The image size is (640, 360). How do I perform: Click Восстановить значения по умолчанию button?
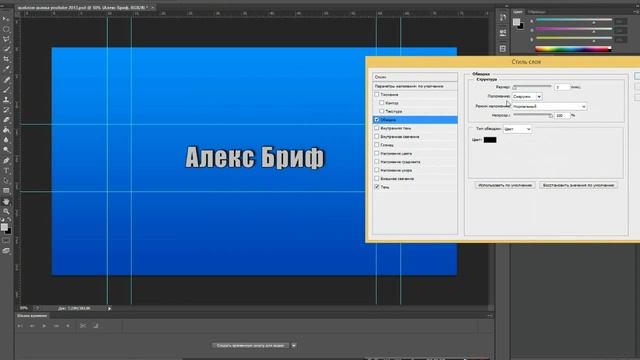(x=578, y=185)
